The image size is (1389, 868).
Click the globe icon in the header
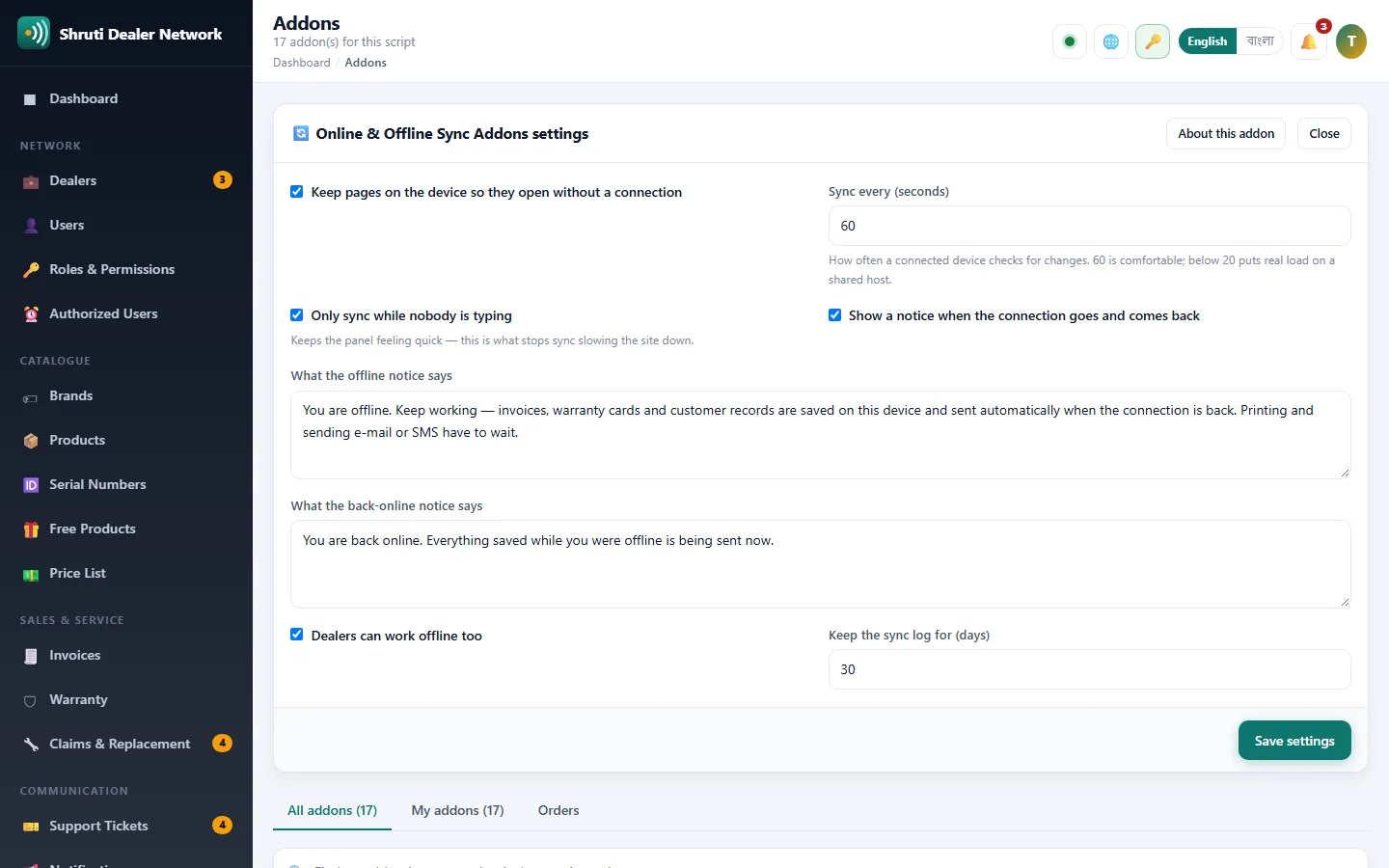[1111, 41]
